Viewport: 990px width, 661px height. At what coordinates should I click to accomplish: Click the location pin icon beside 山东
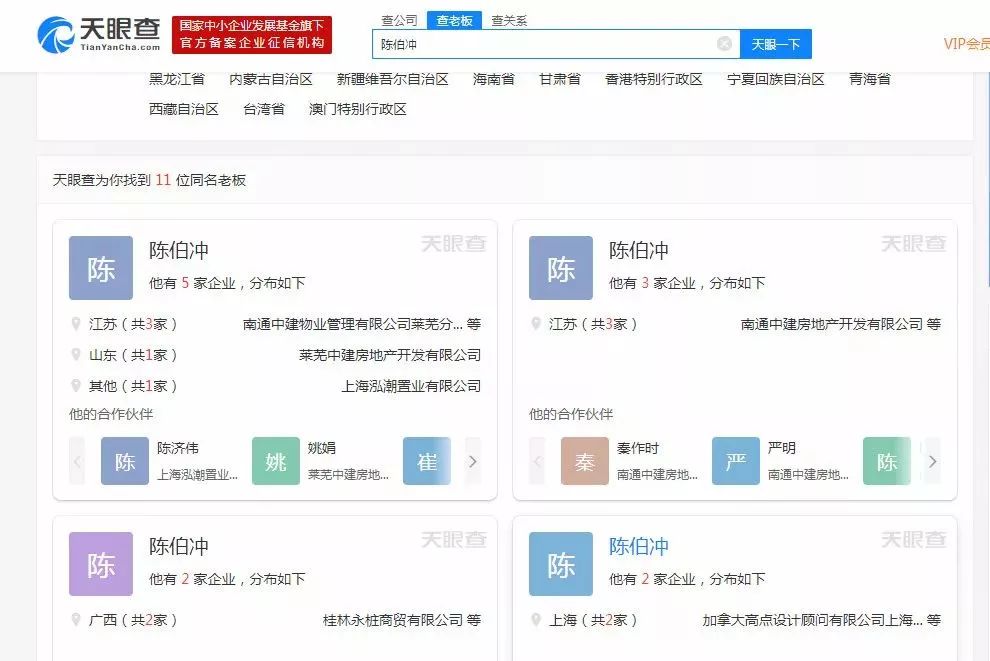coord(76,354)
